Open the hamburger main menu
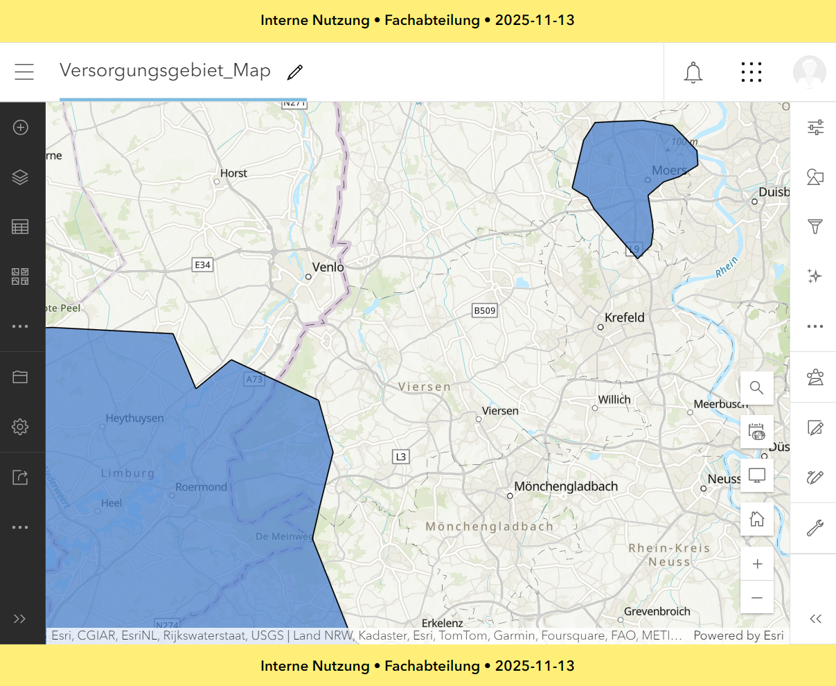 [x=24, y=71]
